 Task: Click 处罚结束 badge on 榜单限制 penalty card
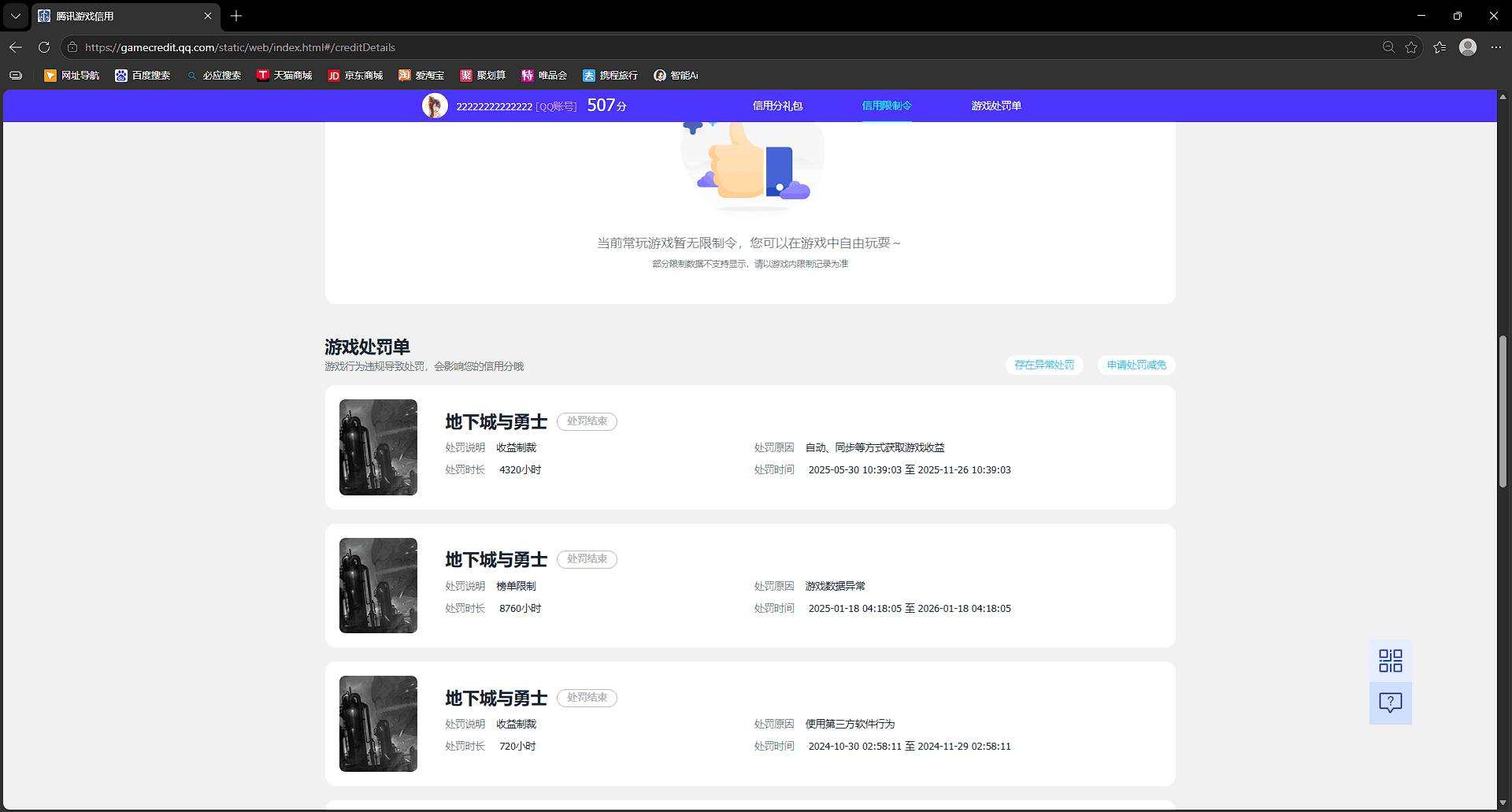click(x=587, y=559)
